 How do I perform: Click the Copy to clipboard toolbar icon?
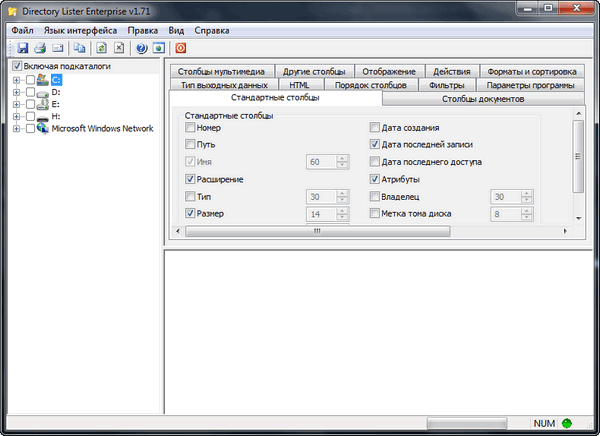click(80, 48)
